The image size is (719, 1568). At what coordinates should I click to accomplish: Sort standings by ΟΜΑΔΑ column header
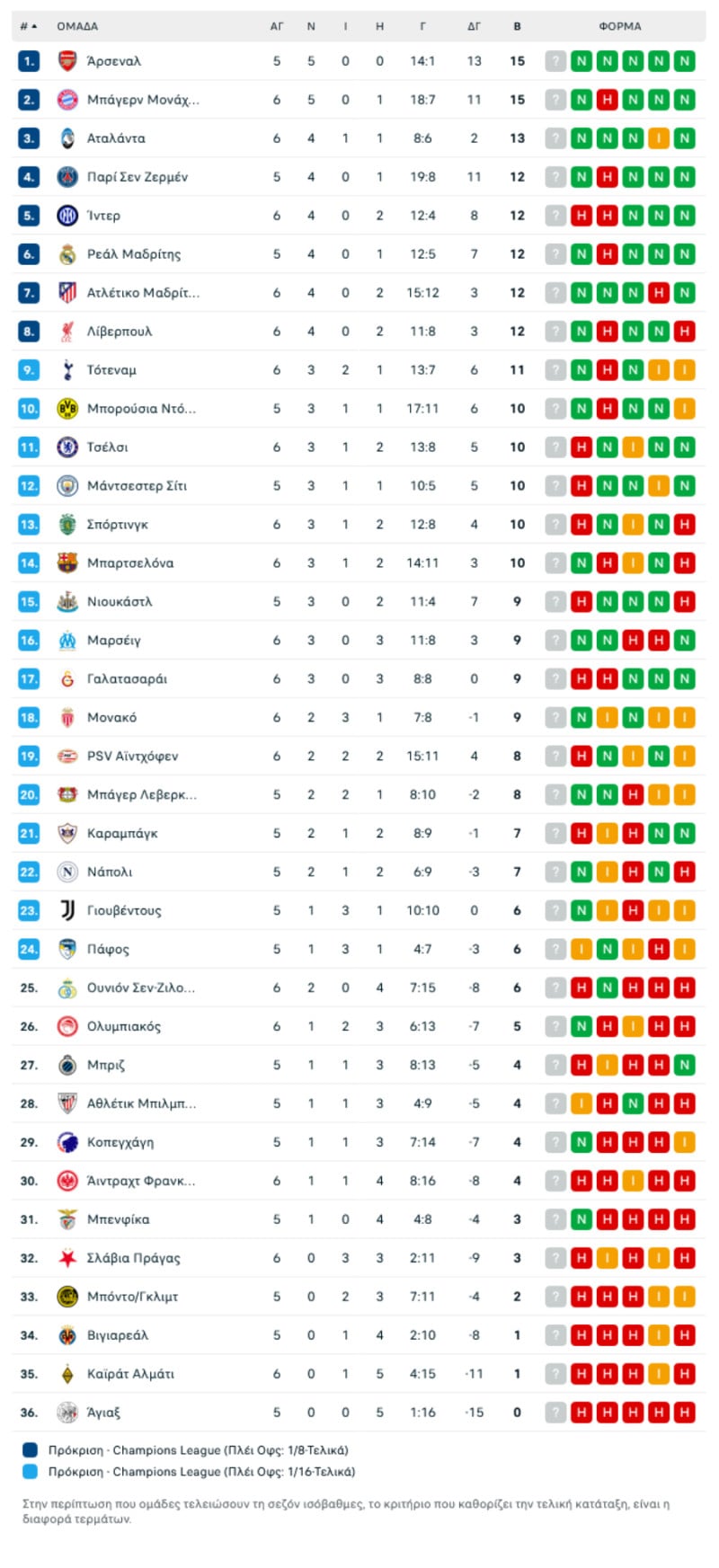click(x=77, y=27)
